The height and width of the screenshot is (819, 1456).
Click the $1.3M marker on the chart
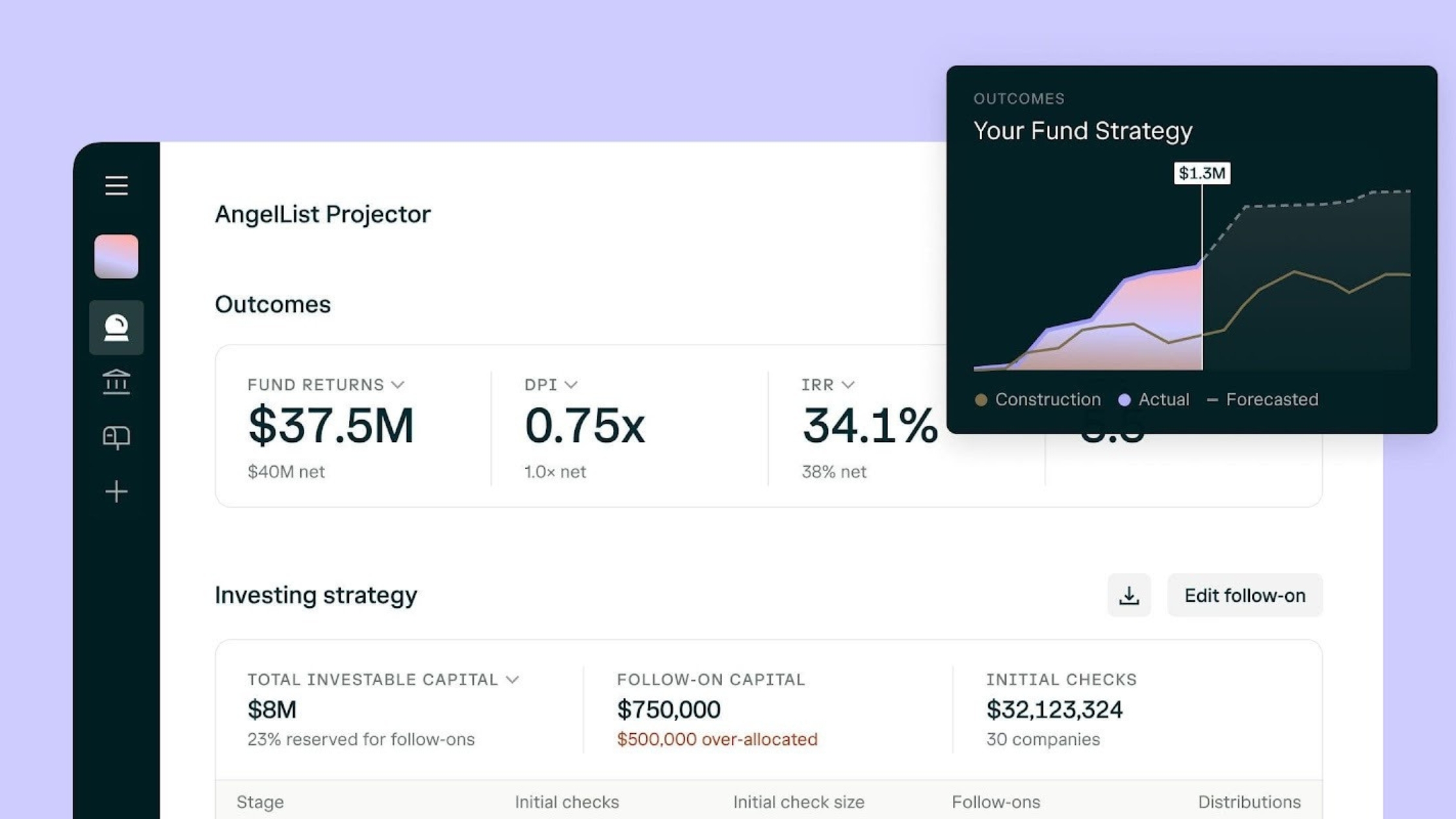pos(1203,173)
